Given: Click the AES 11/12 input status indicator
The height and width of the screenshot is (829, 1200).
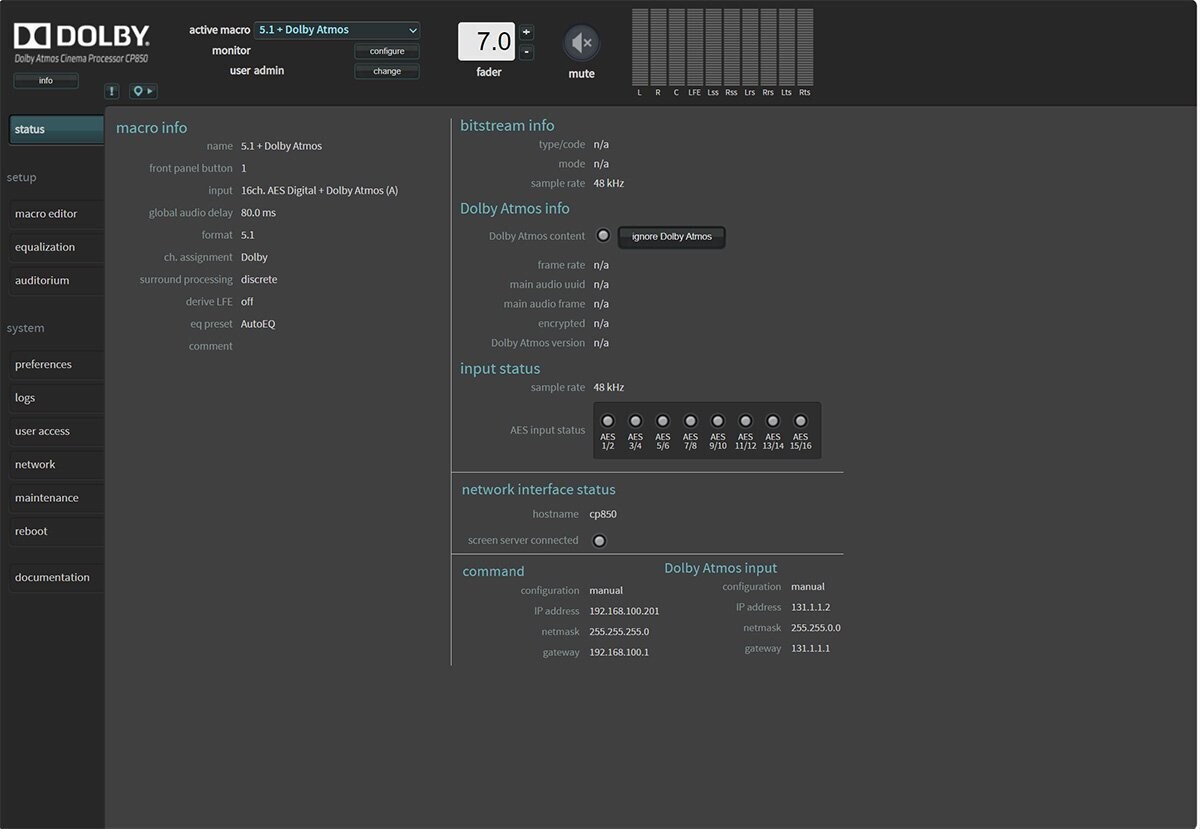Looking at the screenshot, I should tap(745, 421).
